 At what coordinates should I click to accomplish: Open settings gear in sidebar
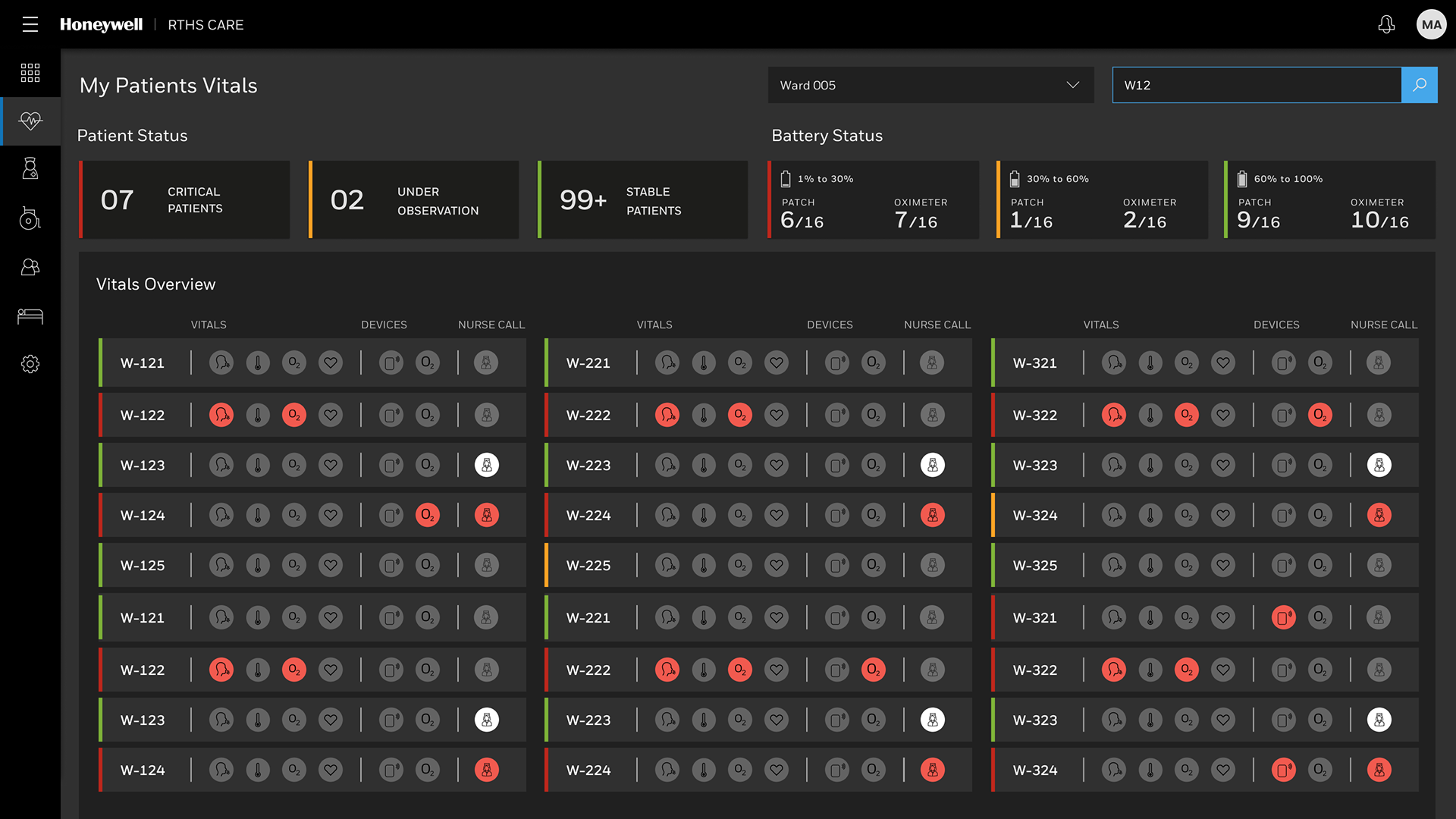click(30, 364)
